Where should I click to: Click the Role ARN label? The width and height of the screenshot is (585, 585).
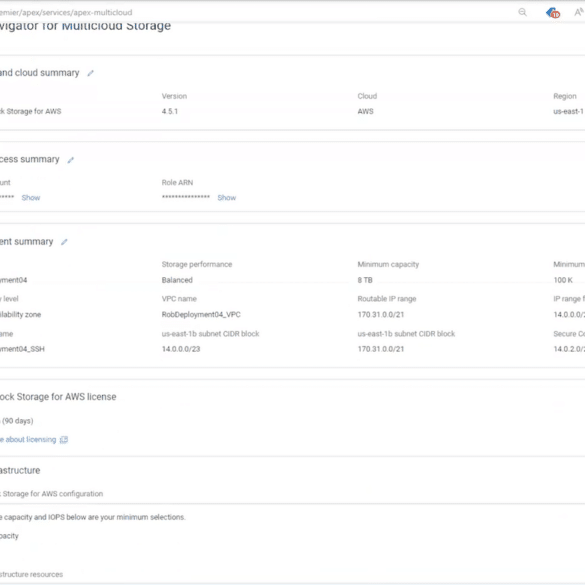tap(177, 182)
